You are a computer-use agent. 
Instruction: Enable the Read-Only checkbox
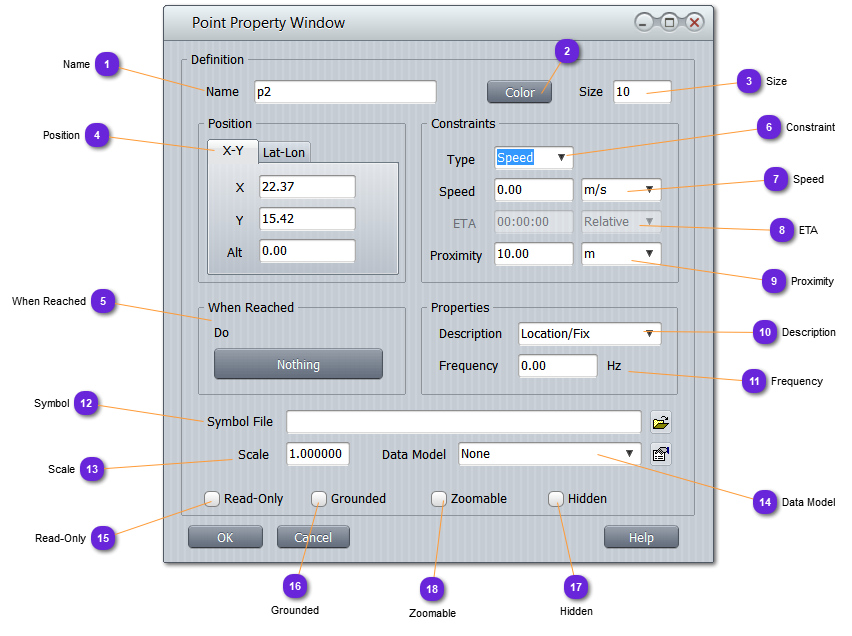coord(212,498)
